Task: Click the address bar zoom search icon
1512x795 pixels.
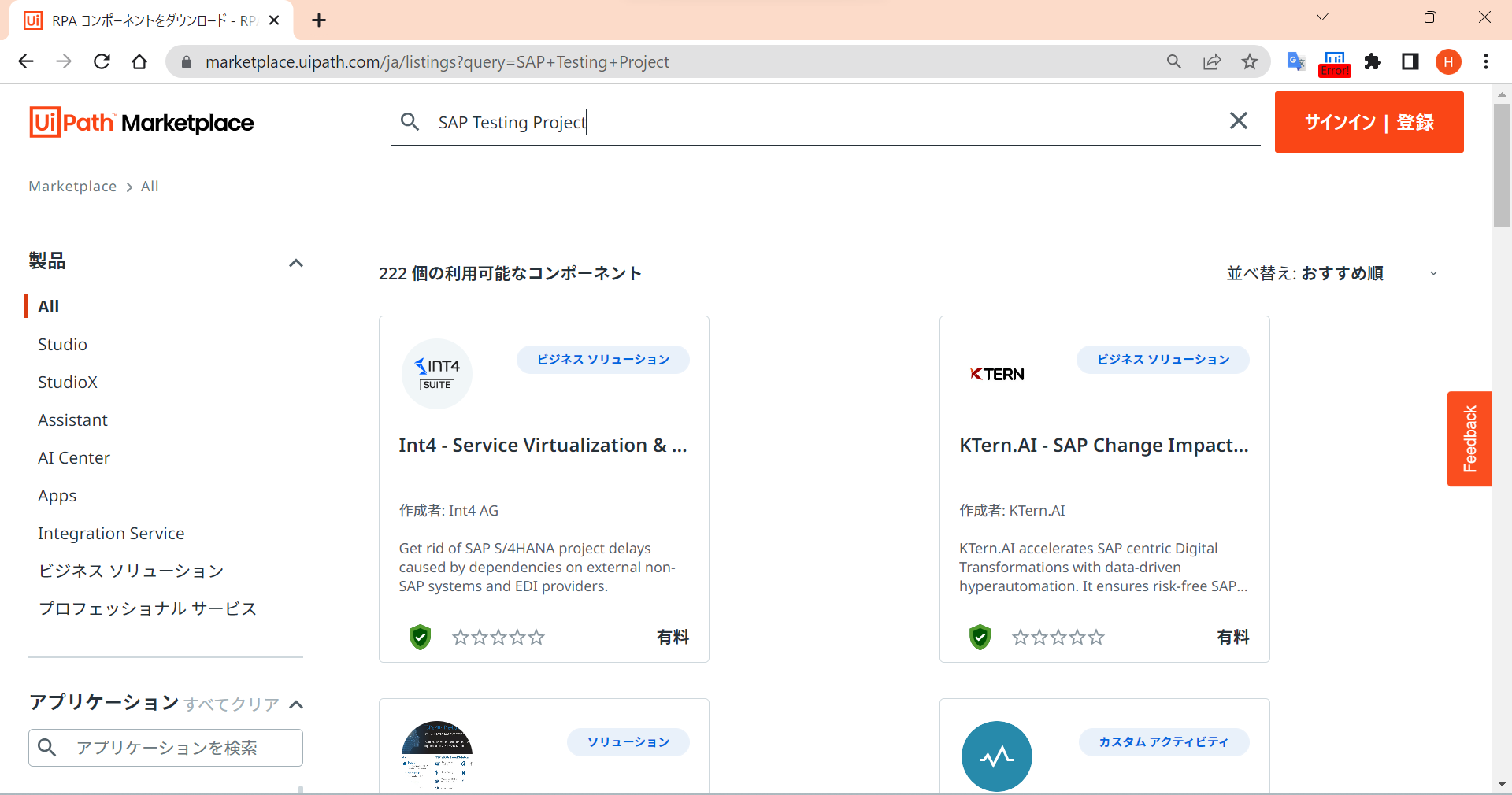Action: [1174, 61]
